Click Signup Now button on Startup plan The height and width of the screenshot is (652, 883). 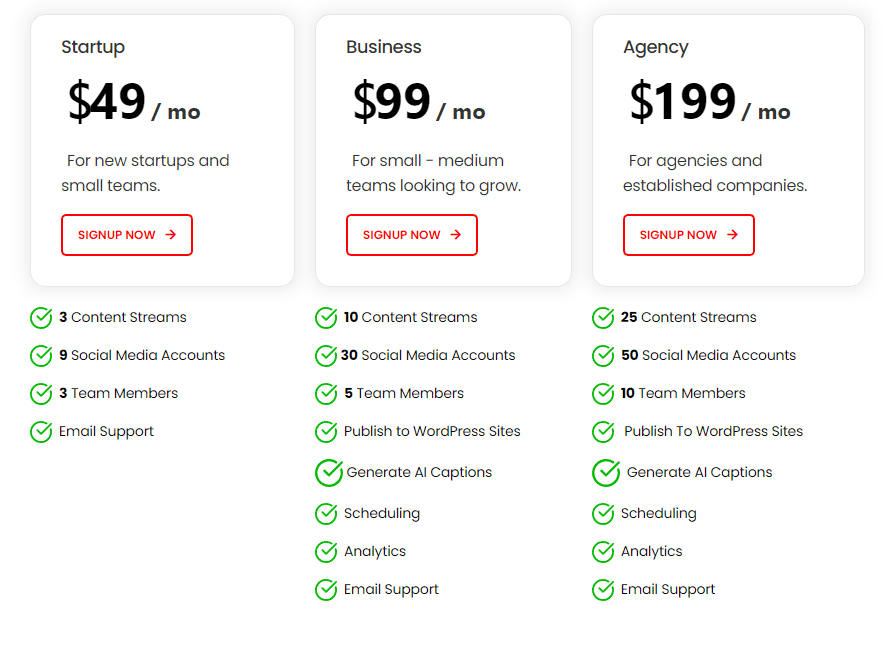coord(127,235)
